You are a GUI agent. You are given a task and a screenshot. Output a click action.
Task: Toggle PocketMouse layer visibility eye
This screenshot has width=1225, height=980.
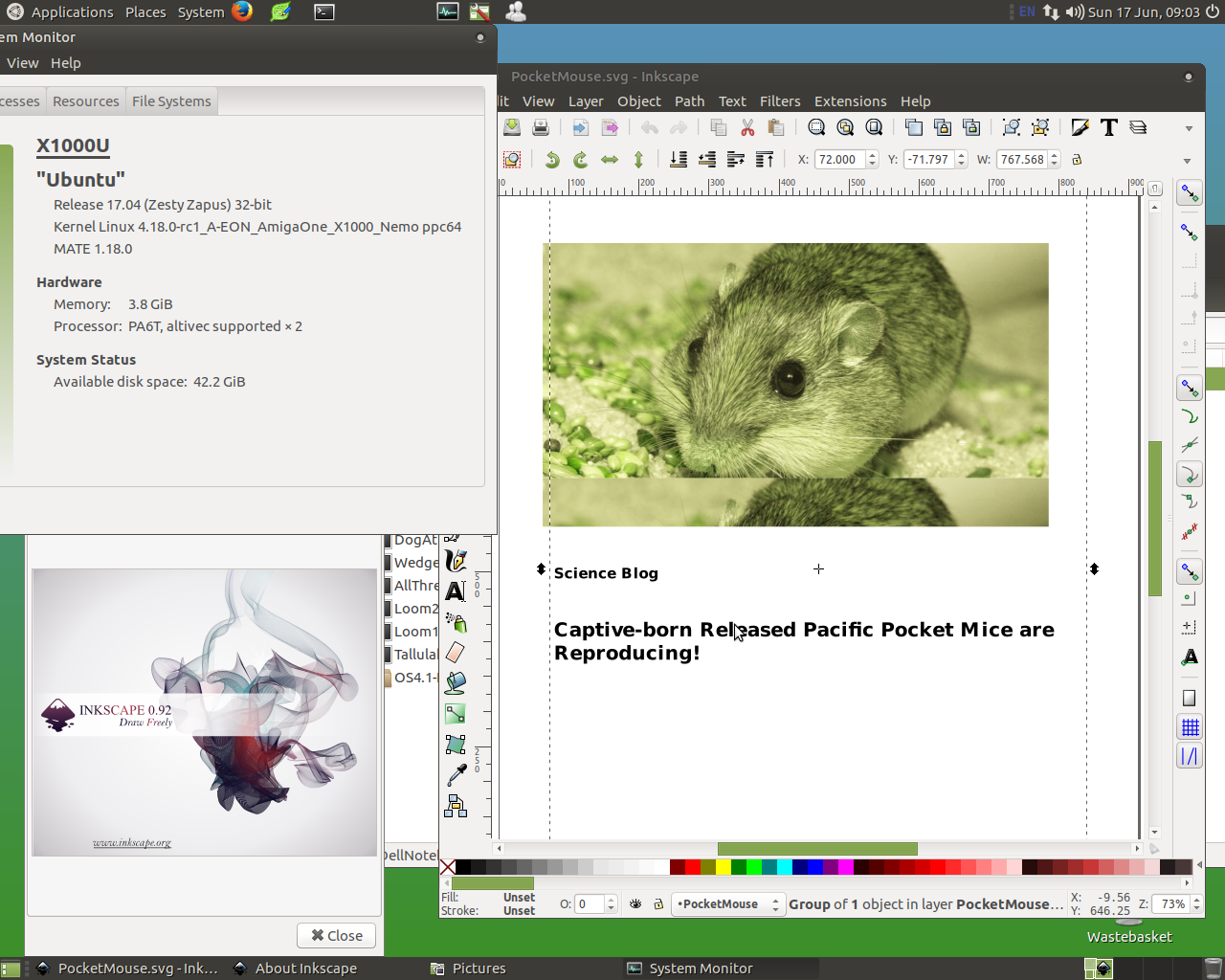pyautogui.click(x=635, y=904)
